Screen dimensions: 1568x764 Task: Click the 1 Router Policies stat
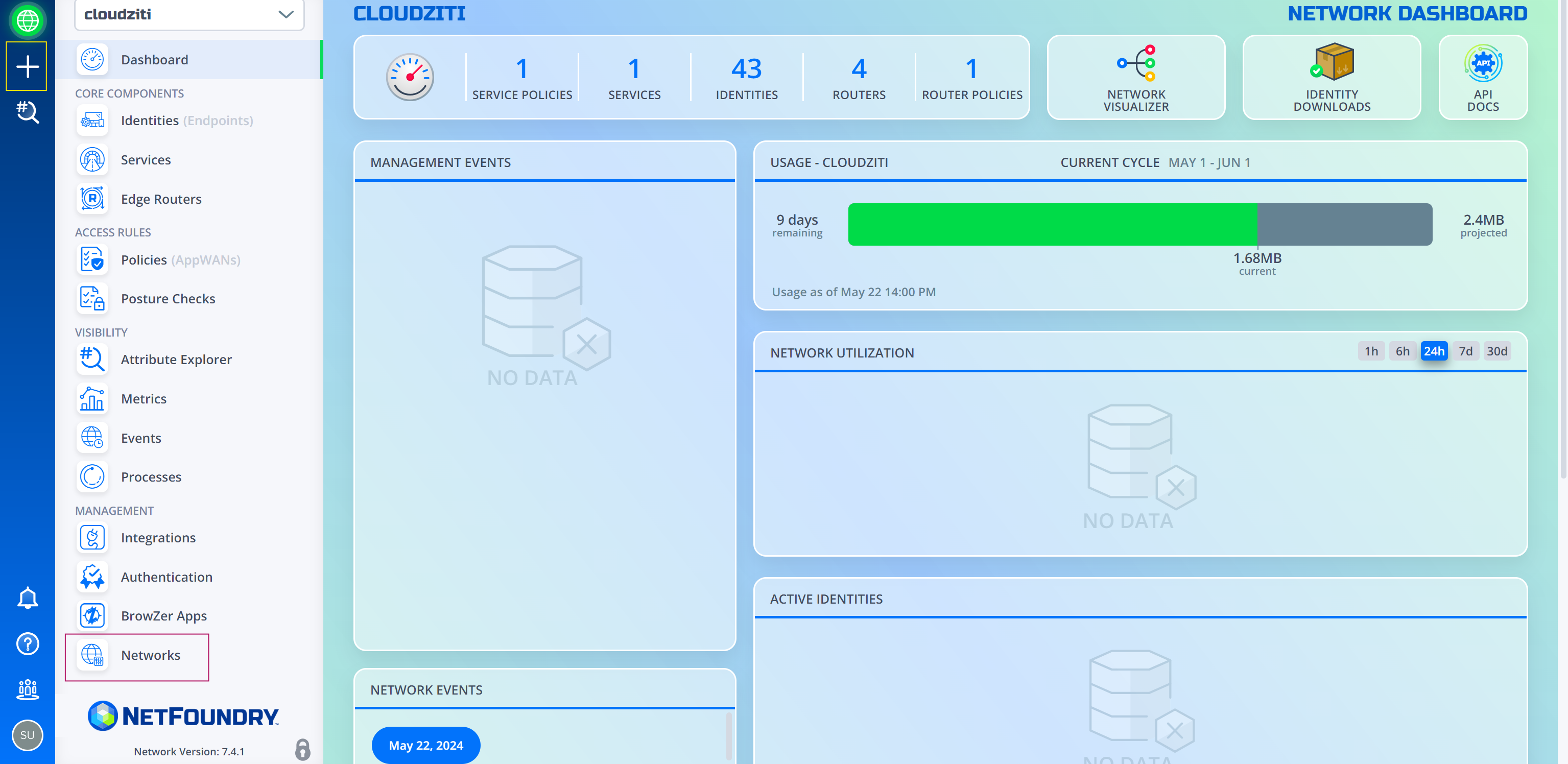(971, 78)
